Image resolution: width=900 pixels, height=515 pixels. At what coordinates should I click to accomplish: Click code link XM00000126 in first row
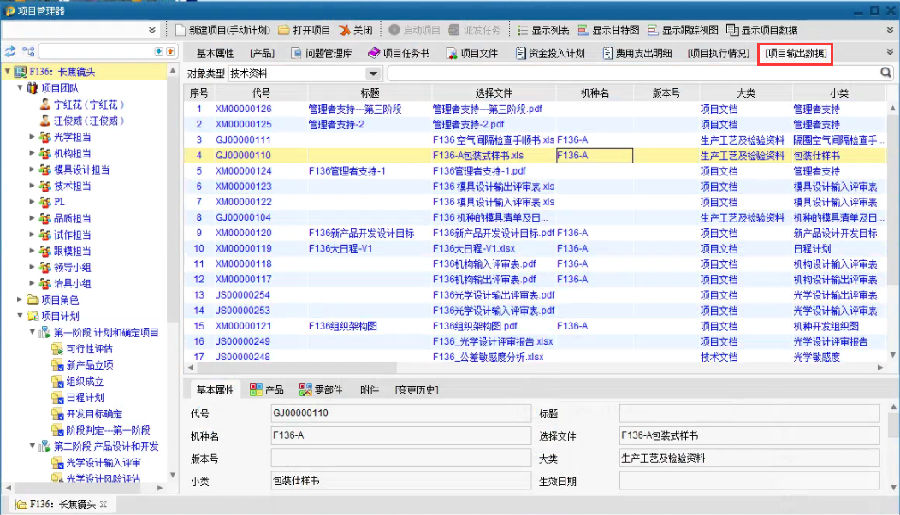point(243,108)
